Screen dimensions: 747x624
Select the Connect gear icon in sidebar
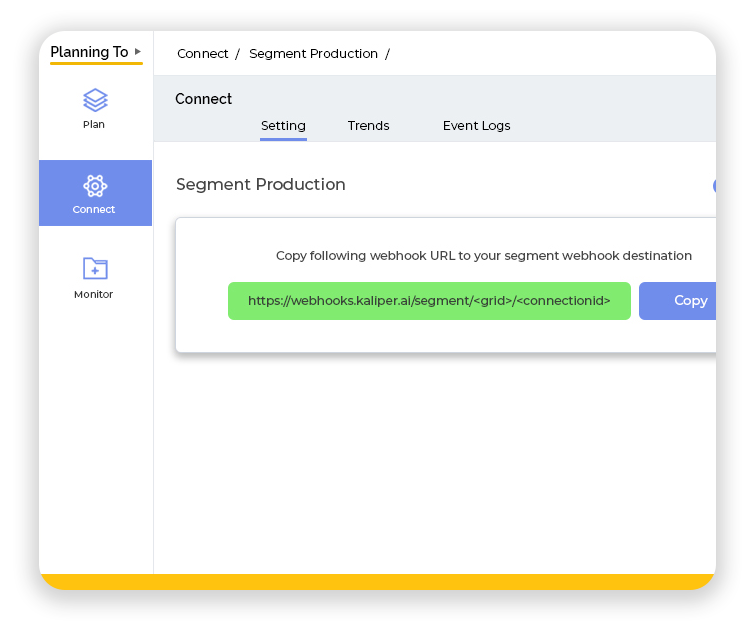(x=95, y=185)
